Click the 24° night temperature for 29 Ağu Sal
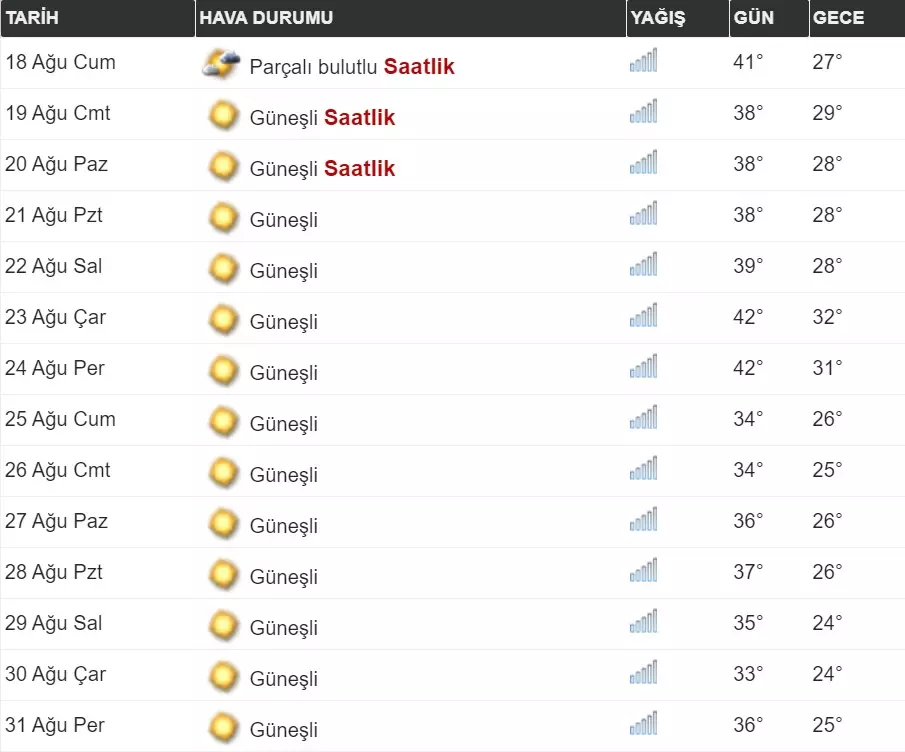The width and height of the screenshot is (905, 752). click(827, 623)
